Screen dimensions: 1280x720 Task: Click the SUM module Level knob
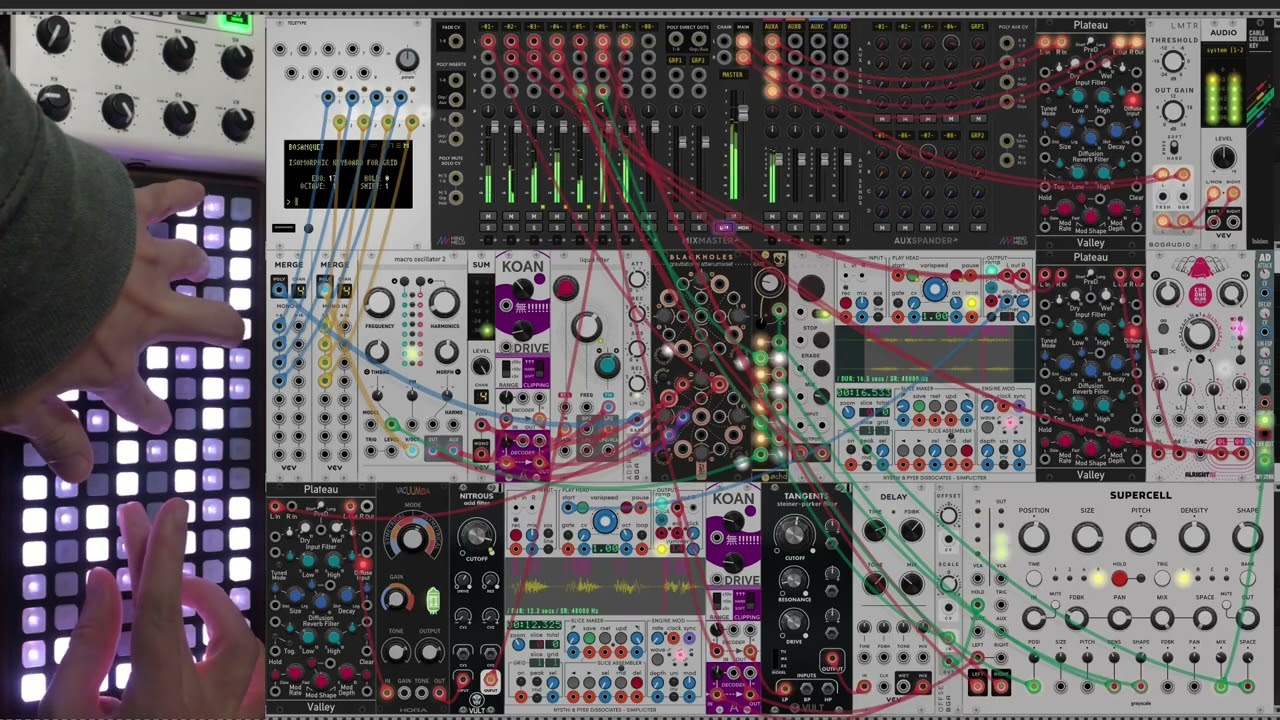pos(481,365)
